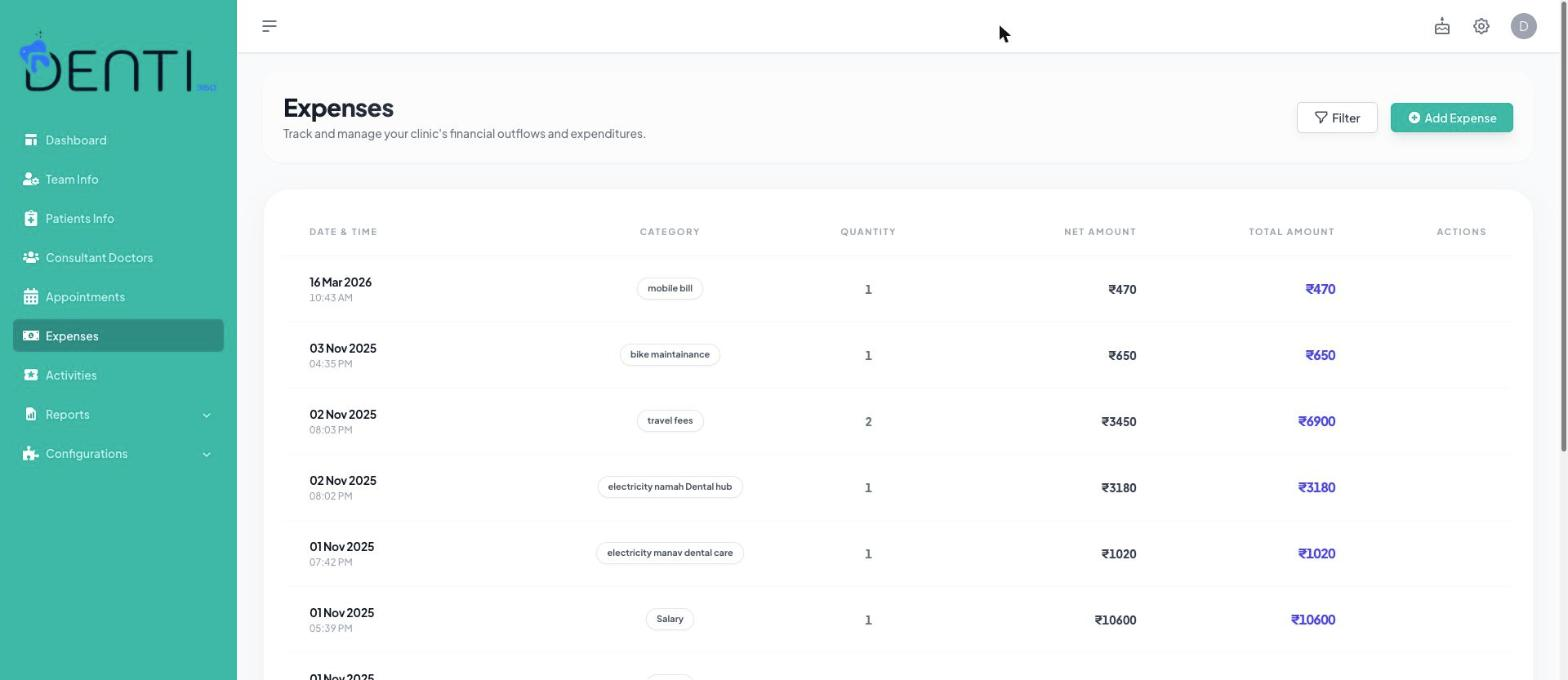The height and width of the screenshot is (680, 1568).
Task: Select the travel fees category tag
Action: tap(670, 421)
